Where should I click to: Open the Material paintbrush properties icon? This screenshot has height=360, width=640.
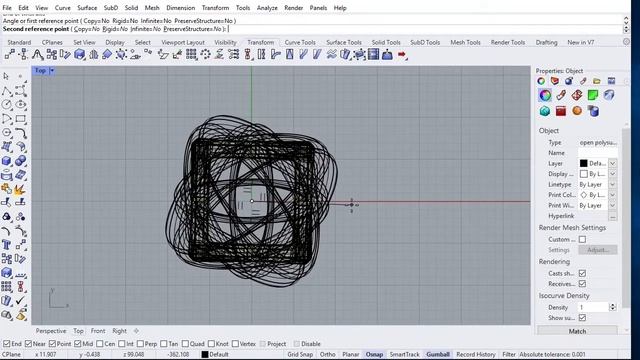pos(561,96)
